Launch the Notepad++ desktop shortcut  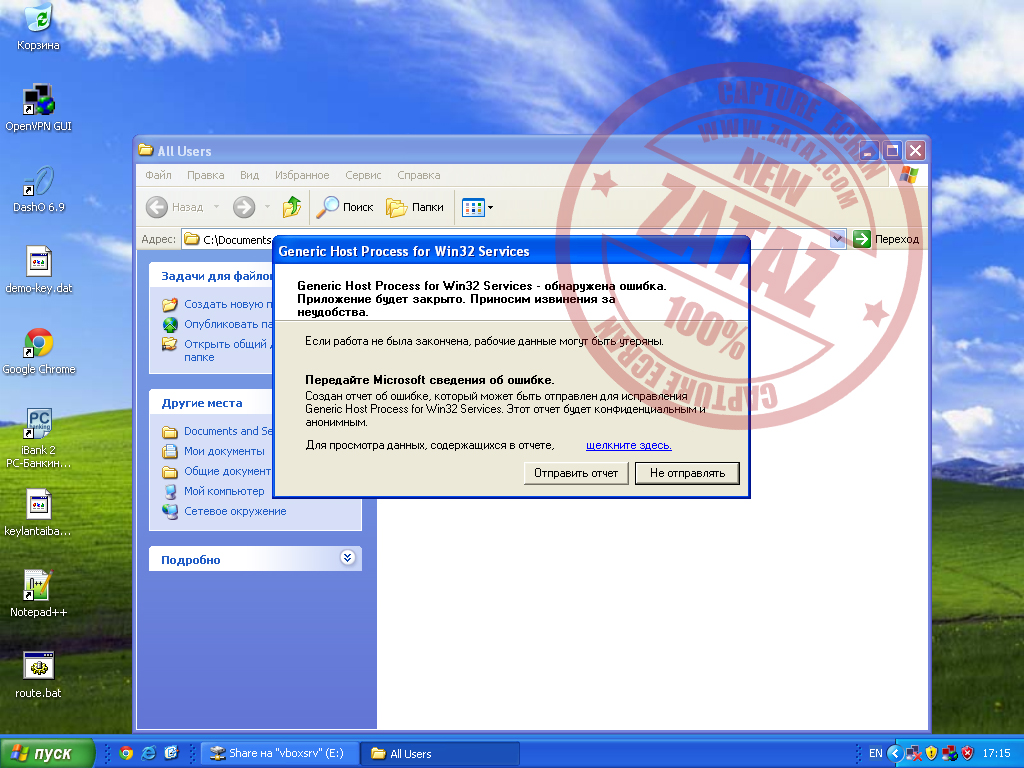(39, 594)
